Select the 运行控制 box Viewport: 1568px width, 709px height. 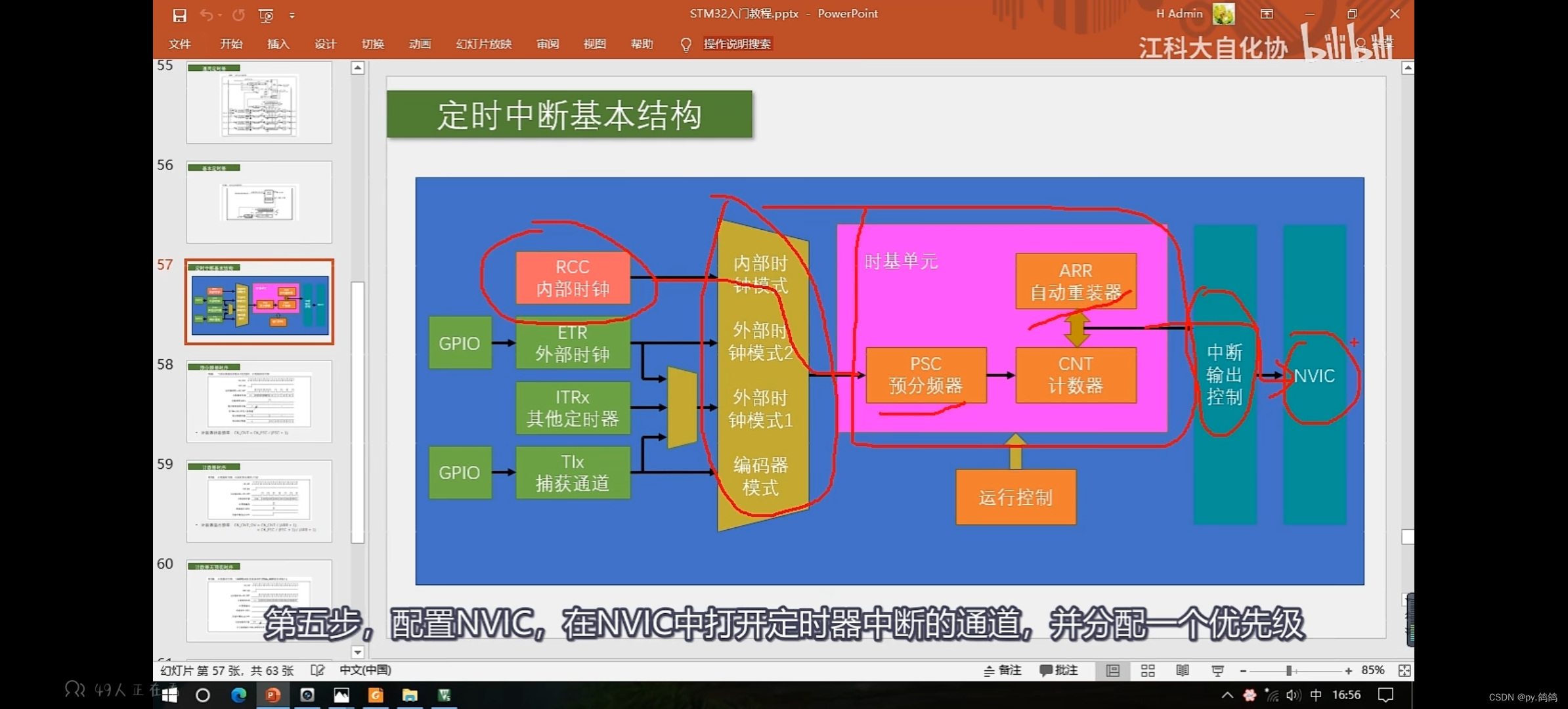tap(1016, 497)
